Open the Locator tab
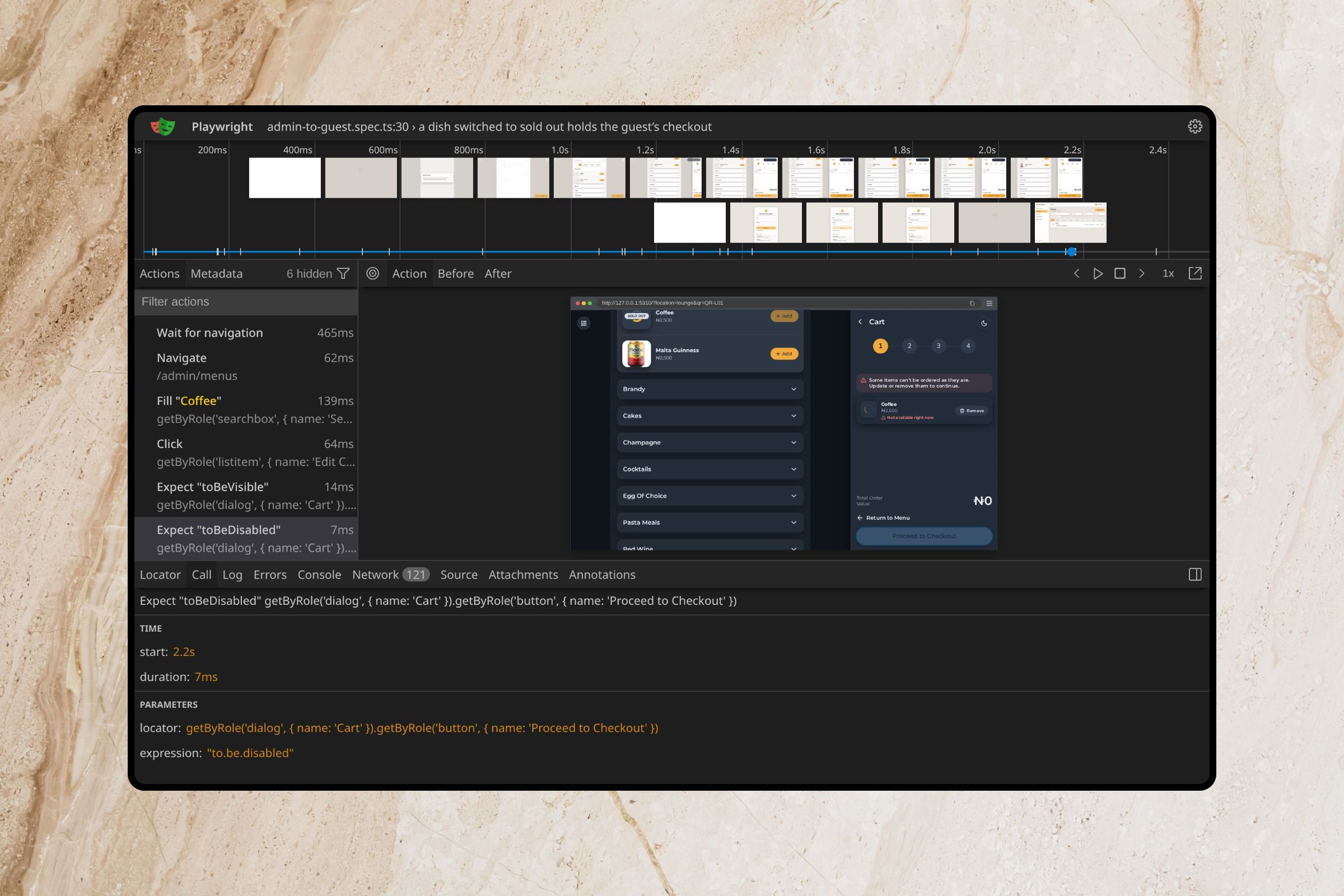 (160, 575)
